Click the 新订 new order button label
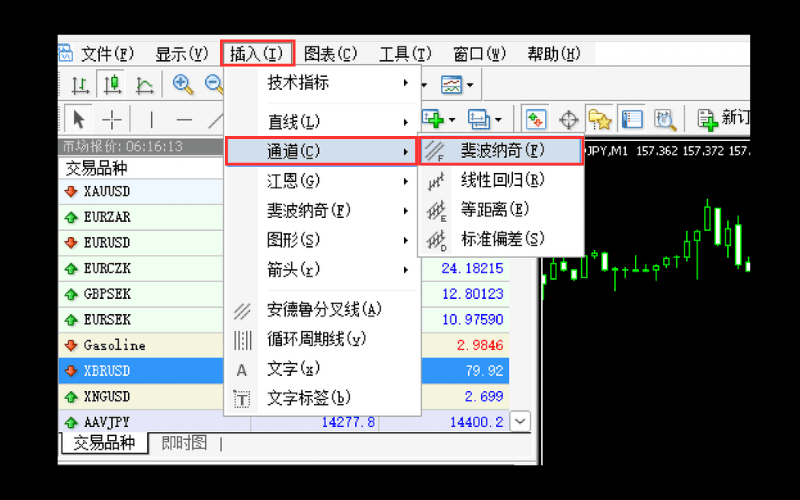Image resolution: width=800 pixels, height=500 pixels. tap(735, 118)
